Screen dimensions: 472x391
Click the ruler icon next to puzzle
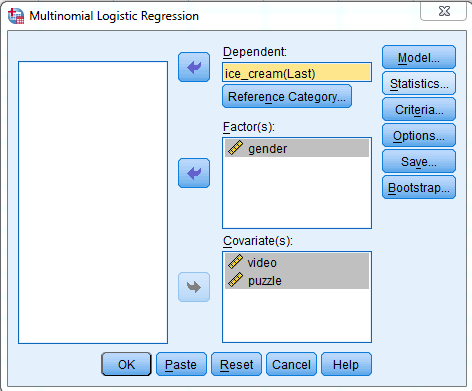pyautogui.click(x=235, y=280)
